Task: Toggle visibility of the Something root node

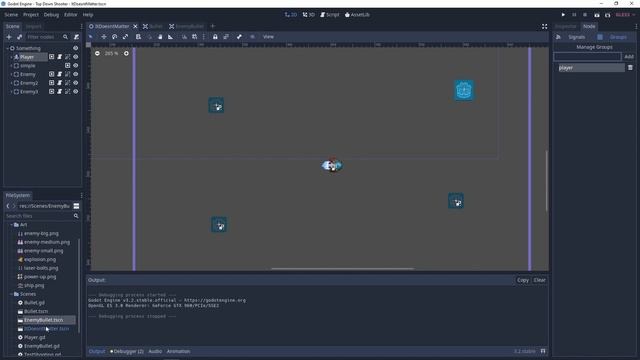Action: [76, 48]
